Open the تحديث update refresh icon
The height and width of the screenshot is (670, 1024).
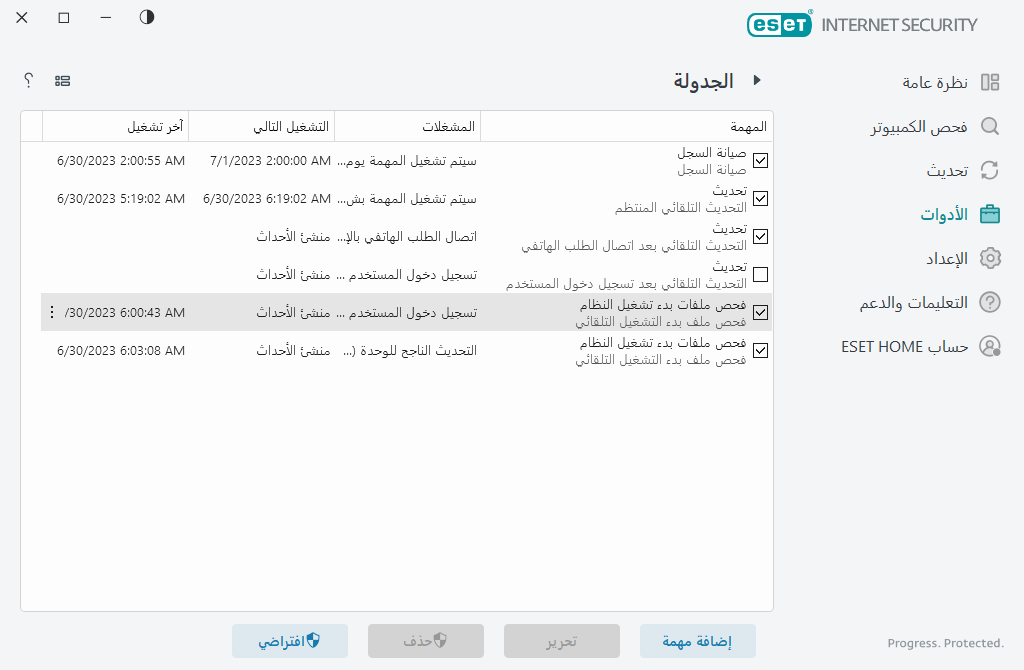(989, 170)
